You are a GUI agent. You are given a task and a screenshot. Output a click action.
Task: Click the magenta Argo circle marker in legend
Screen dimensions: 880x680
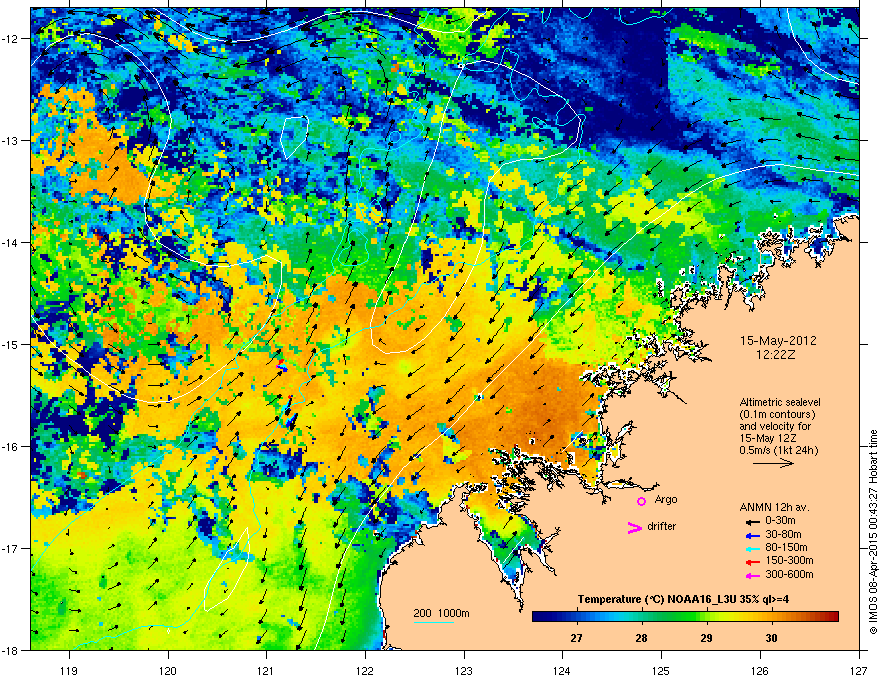(641, 501)
